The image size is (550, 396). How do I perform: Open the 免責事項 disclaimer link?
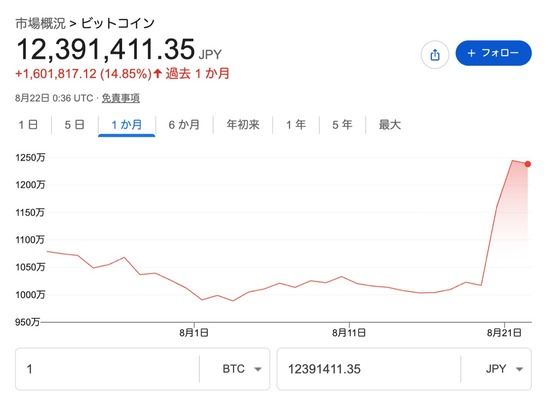click(121, 98)
